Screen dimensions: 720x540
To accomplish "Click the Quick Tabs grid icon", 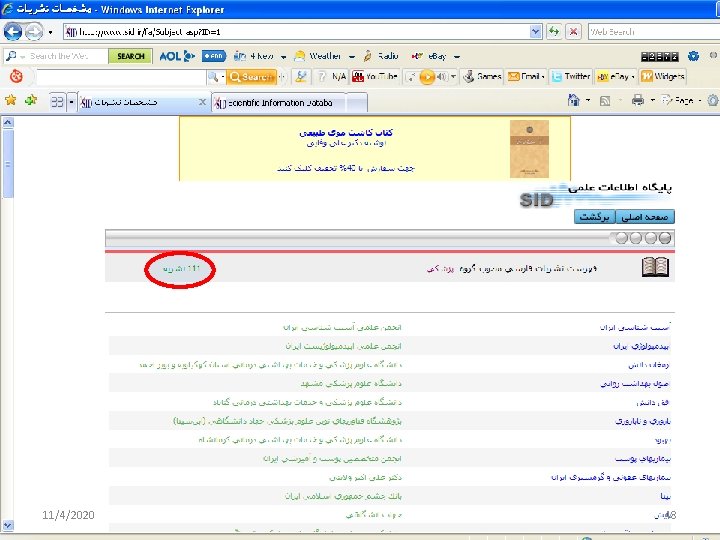I will pos(57,101).
